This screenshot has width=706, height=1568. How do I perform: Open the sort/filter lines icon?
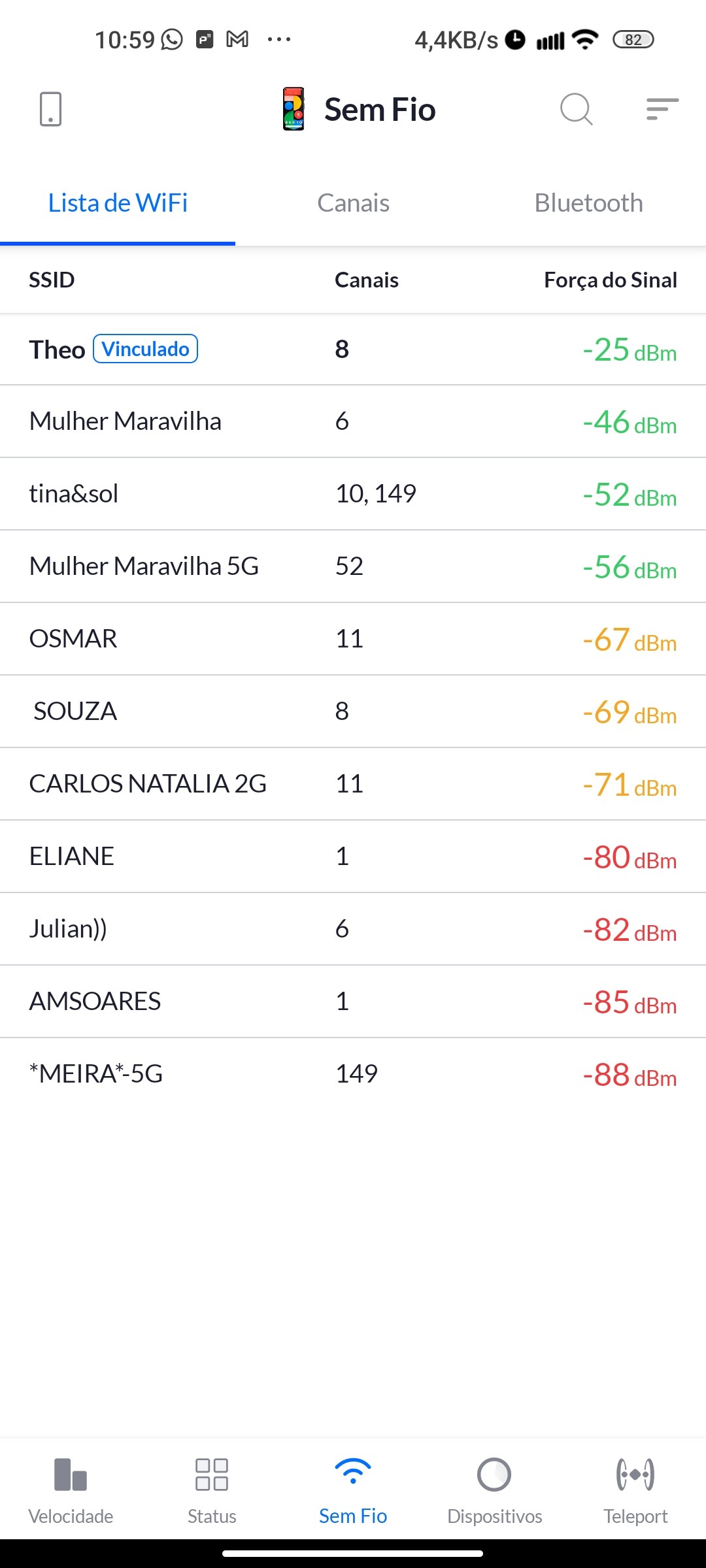click(662, 109)
